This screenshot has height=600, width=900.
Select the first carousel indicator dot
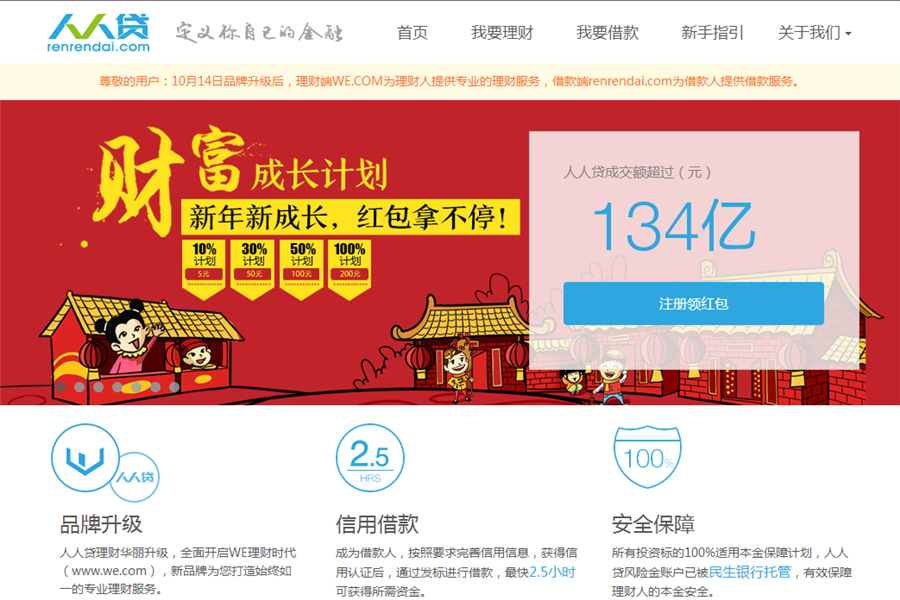click(60, 386)
